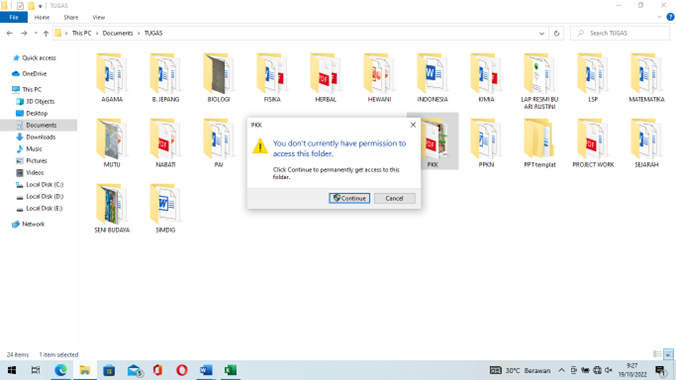The width and height of the screenshot is (676, 380).
Task: Open the LSP folder
Action: coord(593,78)
